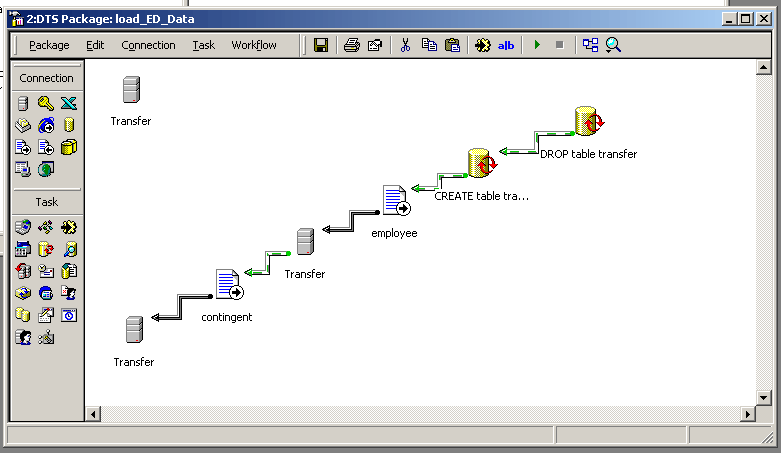Add a Transfer Jobs clock task
The image size is (781, 453).
tap(69, 315)
